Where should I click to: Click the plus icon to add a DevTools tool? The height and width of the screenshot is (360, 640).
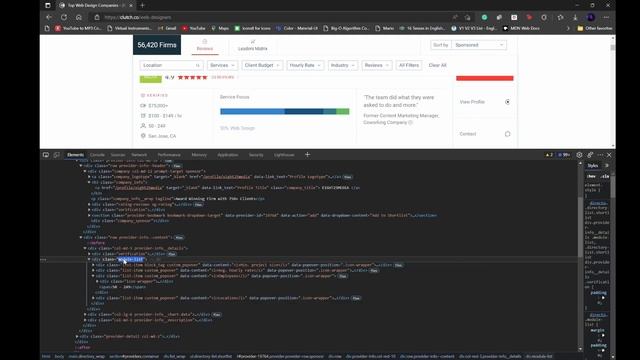307,155
